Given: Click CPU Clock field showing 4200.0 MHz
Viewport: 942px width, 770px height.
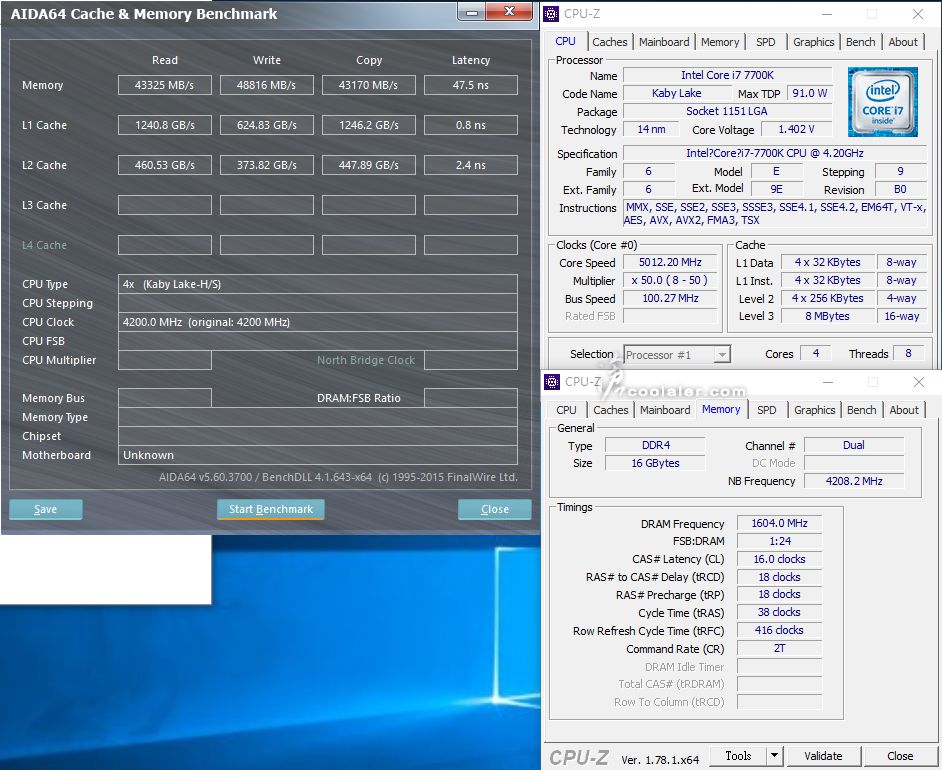Looking at the screenshot, I should (x=318, y=322).
